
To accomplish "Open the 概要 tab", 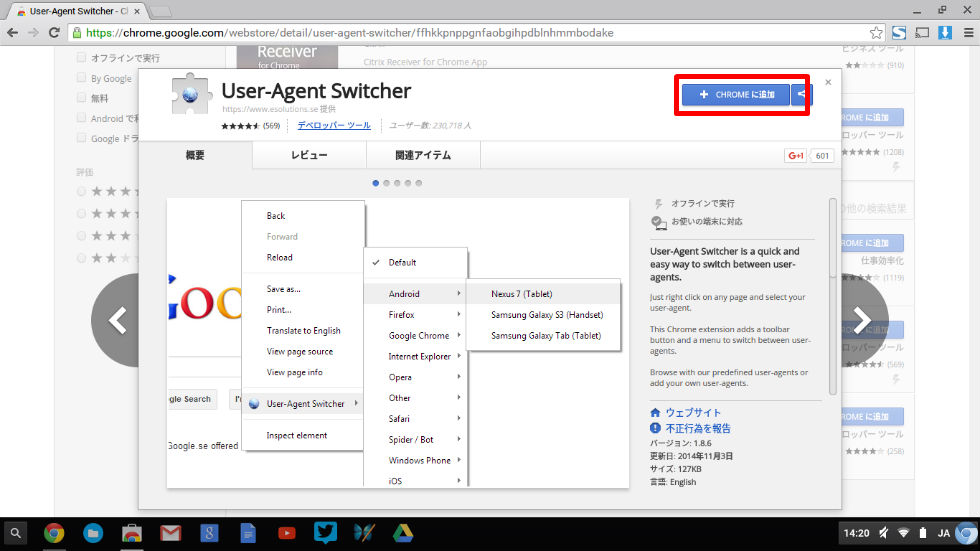I will coord(195,155).
